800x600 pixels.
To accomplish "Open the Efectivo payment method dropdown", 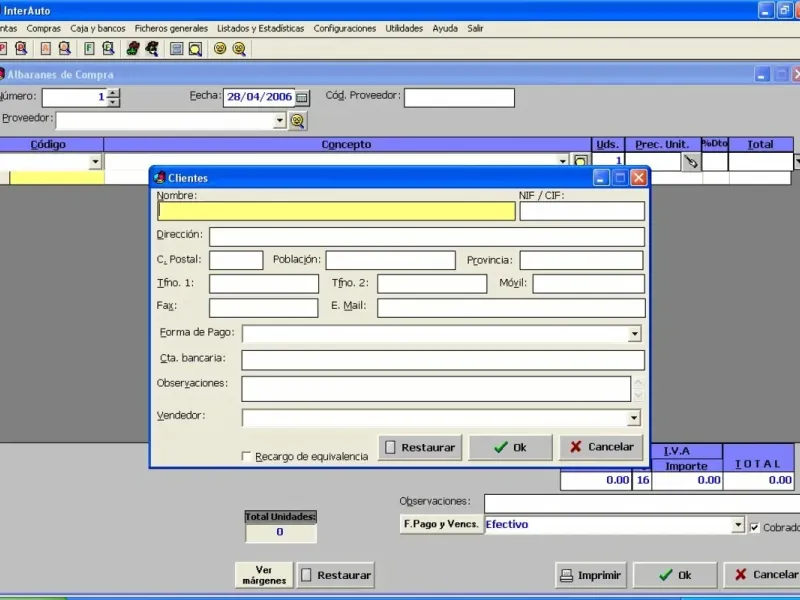I will [738, 524].
